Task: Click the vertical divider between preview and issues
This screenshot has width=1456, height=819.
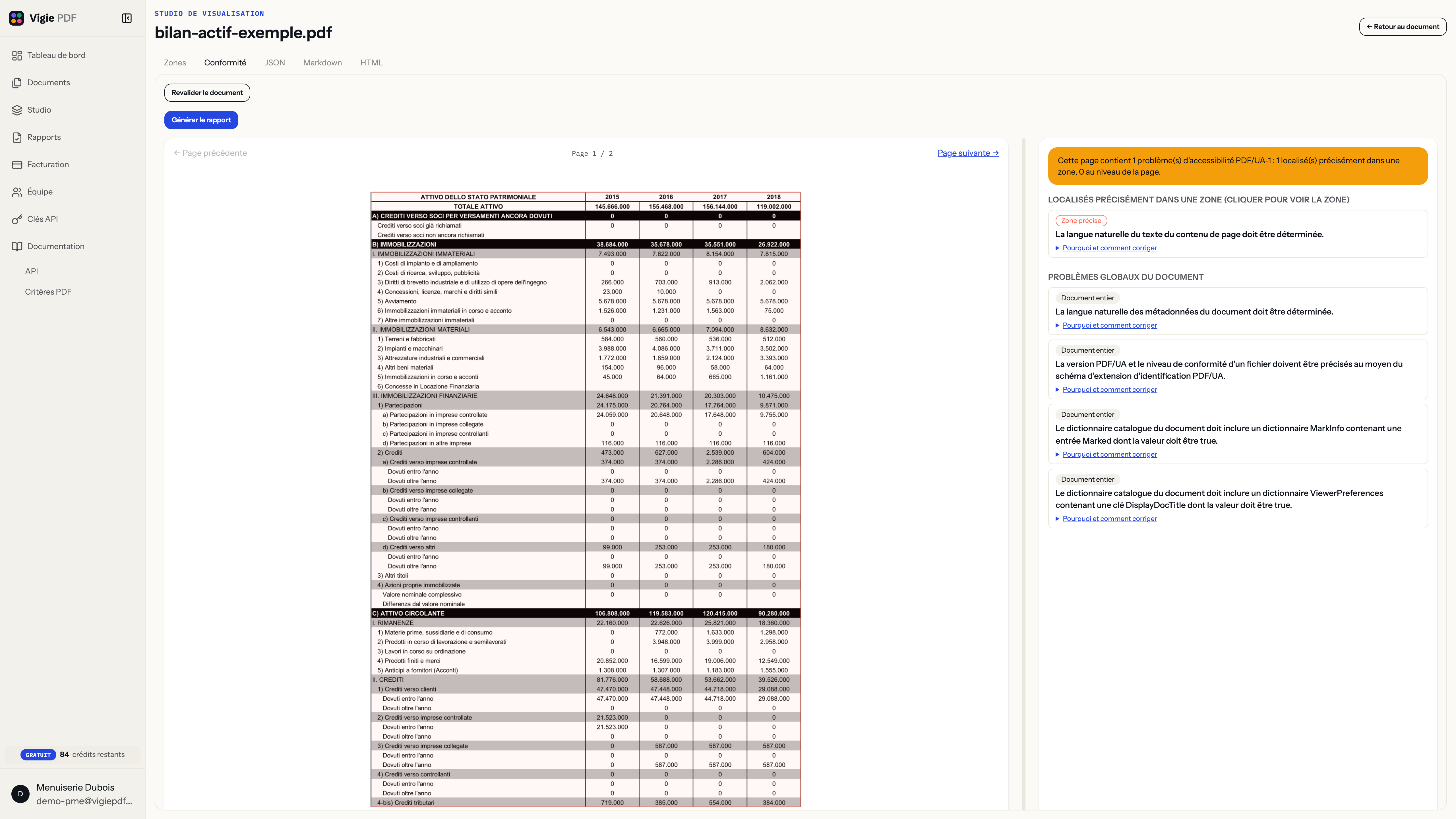Action: [x=1024, y=474]
